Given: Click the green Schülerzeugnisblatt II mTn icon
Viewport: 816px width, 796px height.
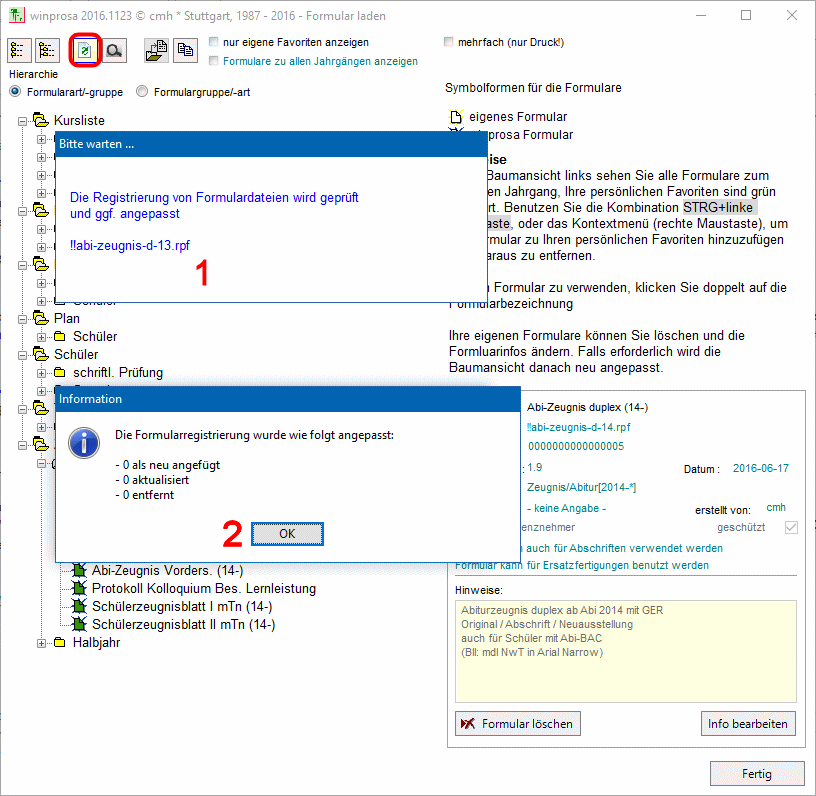Looking at the screenshot, I should click(x=80, y=624).
